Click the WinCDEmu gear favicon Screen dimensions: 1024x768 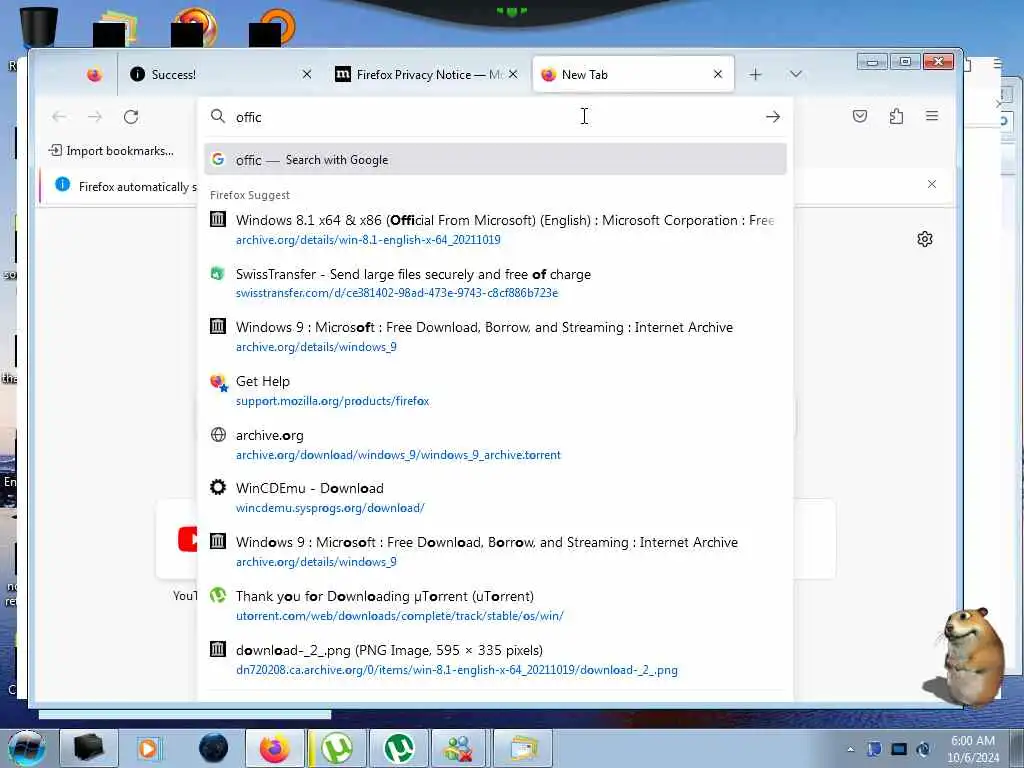coord(217,487)
